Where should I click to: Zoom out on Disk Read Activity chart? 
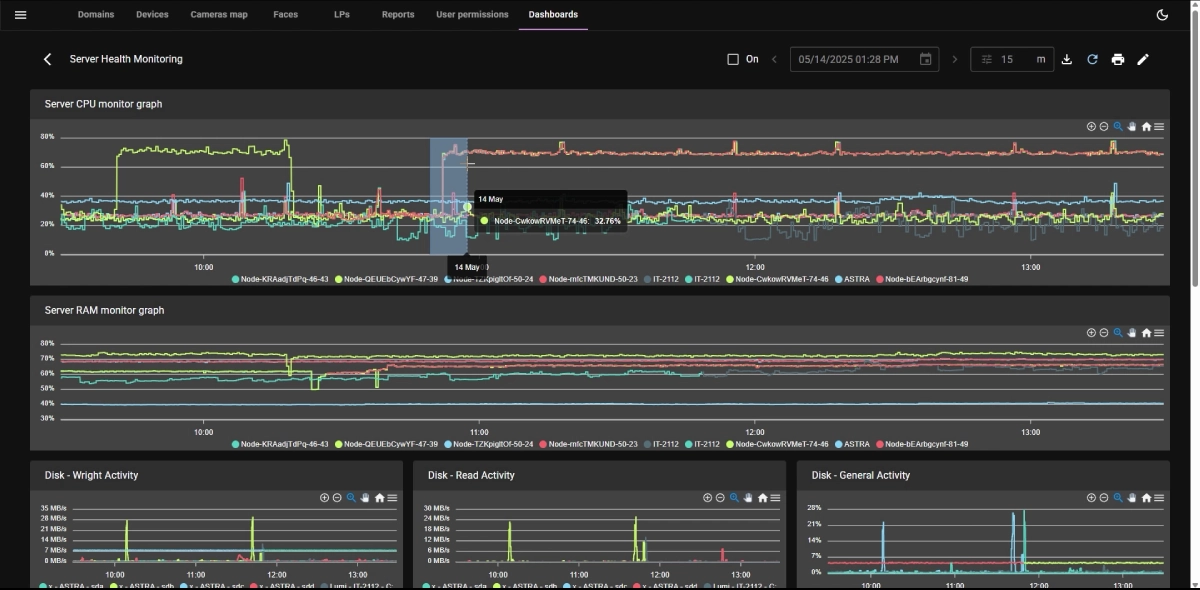tap(720, 498)
